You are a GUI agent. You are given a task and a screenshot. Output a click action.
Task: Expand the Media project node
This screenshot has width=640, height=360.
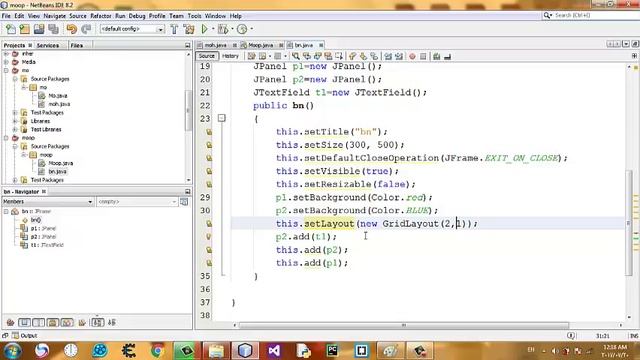[x=6, y=62]
